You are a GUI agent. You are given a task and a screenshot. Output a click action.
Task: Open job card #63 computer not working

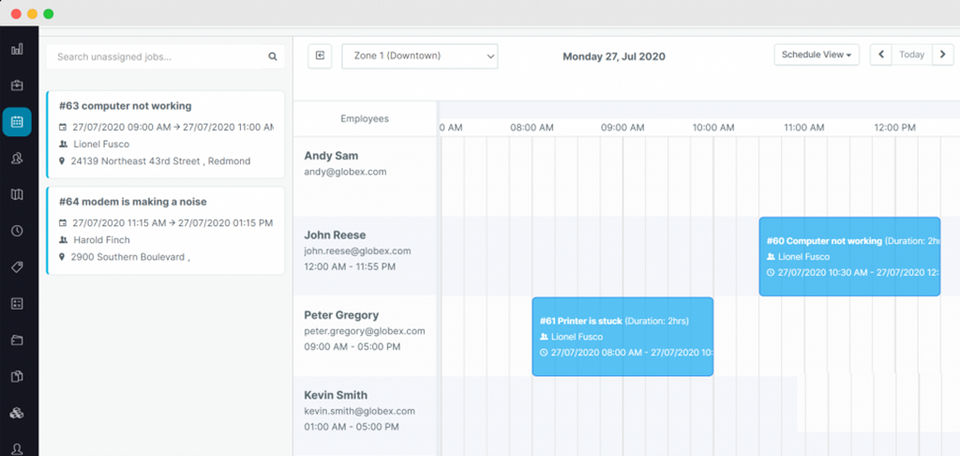165,134
